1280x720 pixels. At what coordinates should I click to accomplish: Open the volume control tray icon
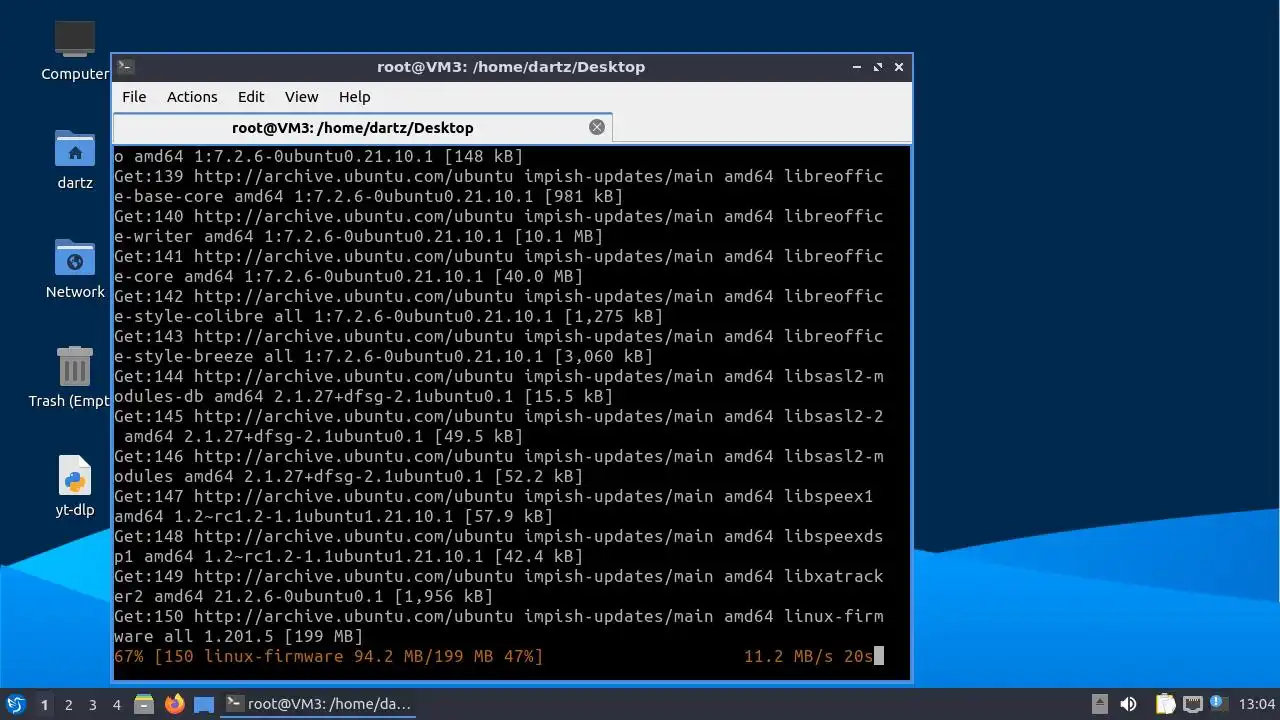coord(1129,704)
